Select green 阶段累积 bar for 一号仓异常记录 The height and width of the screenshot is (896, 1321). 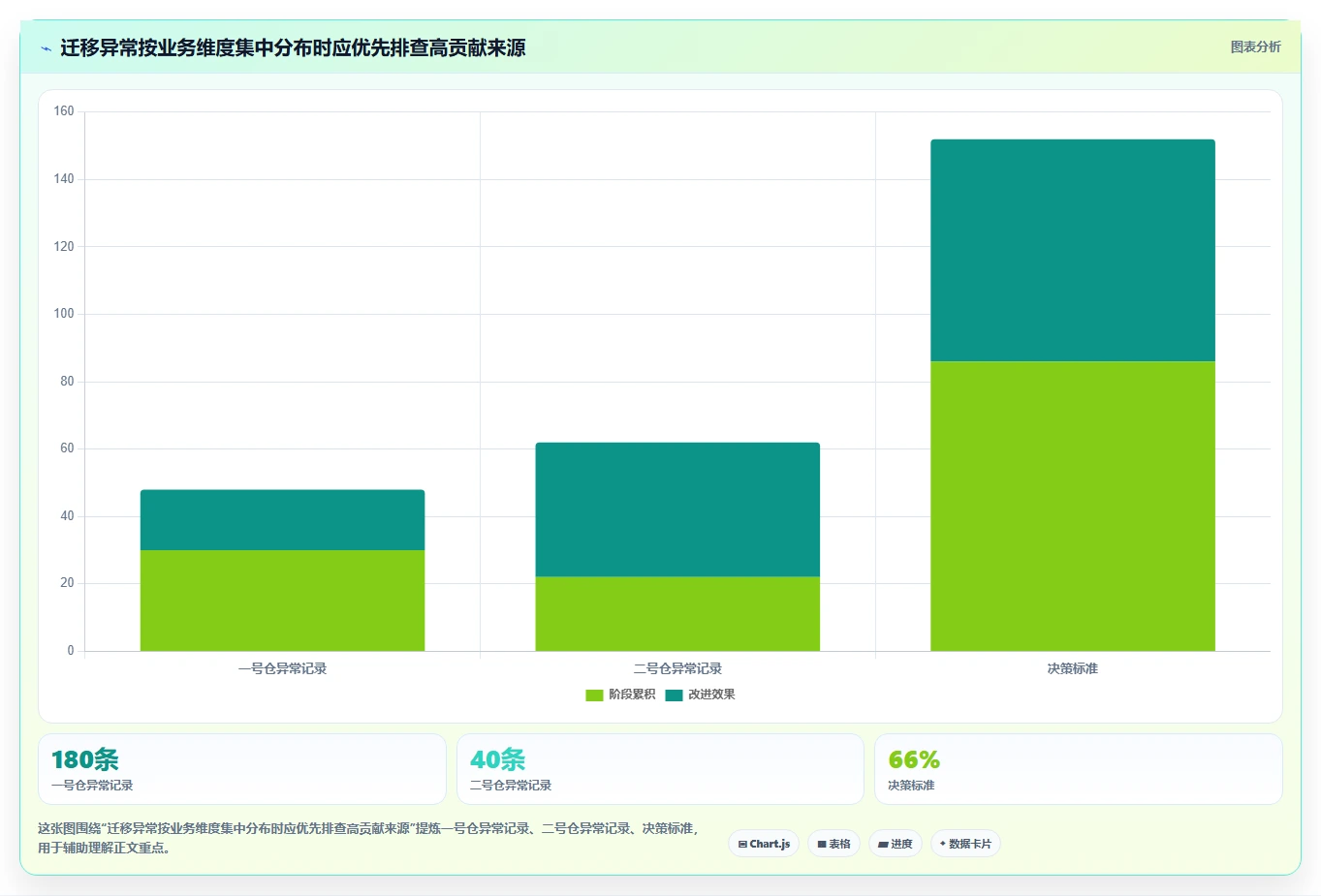coord(282,601)
